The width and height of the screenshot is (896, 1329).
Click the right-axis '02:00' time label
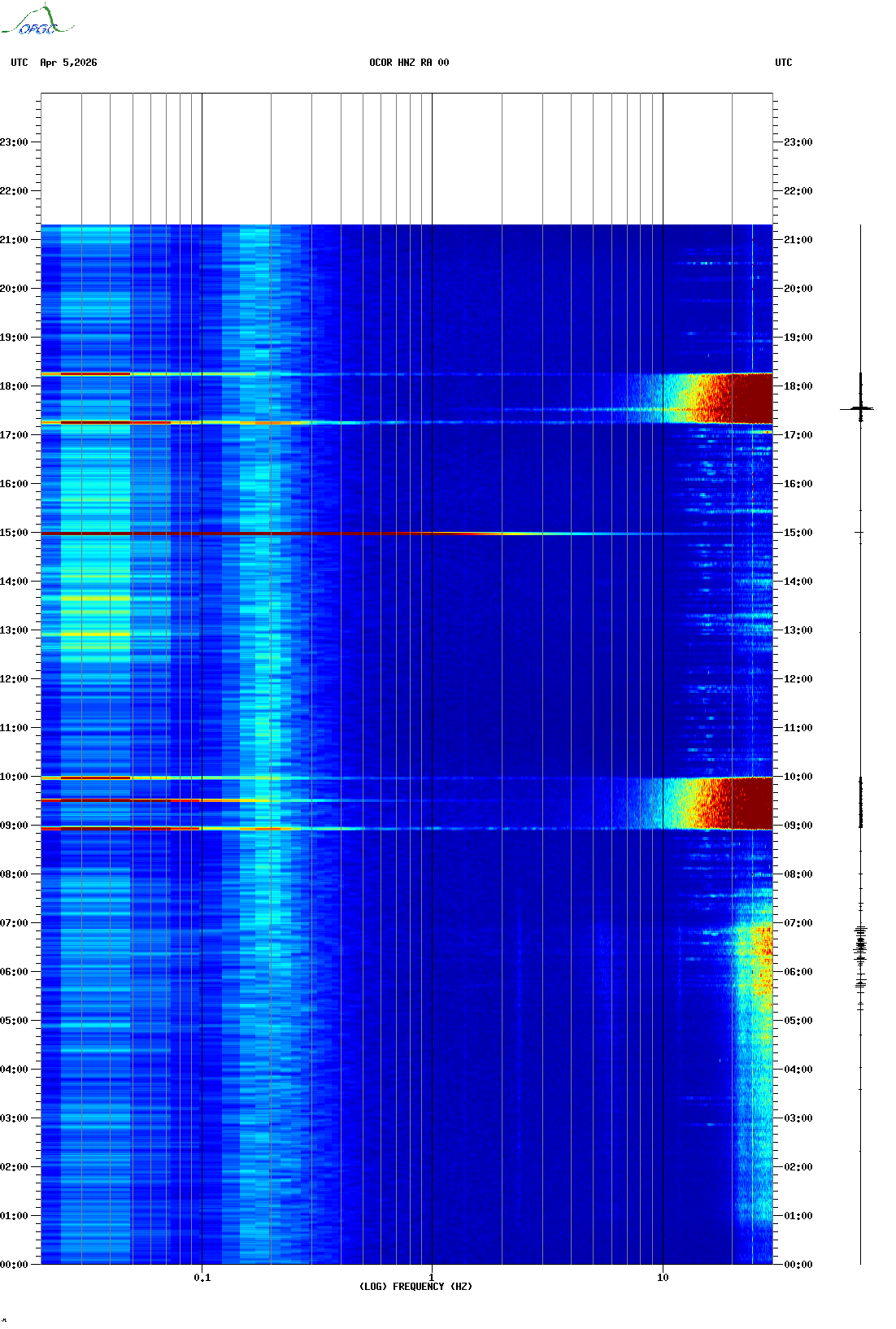pos(798,1167)
